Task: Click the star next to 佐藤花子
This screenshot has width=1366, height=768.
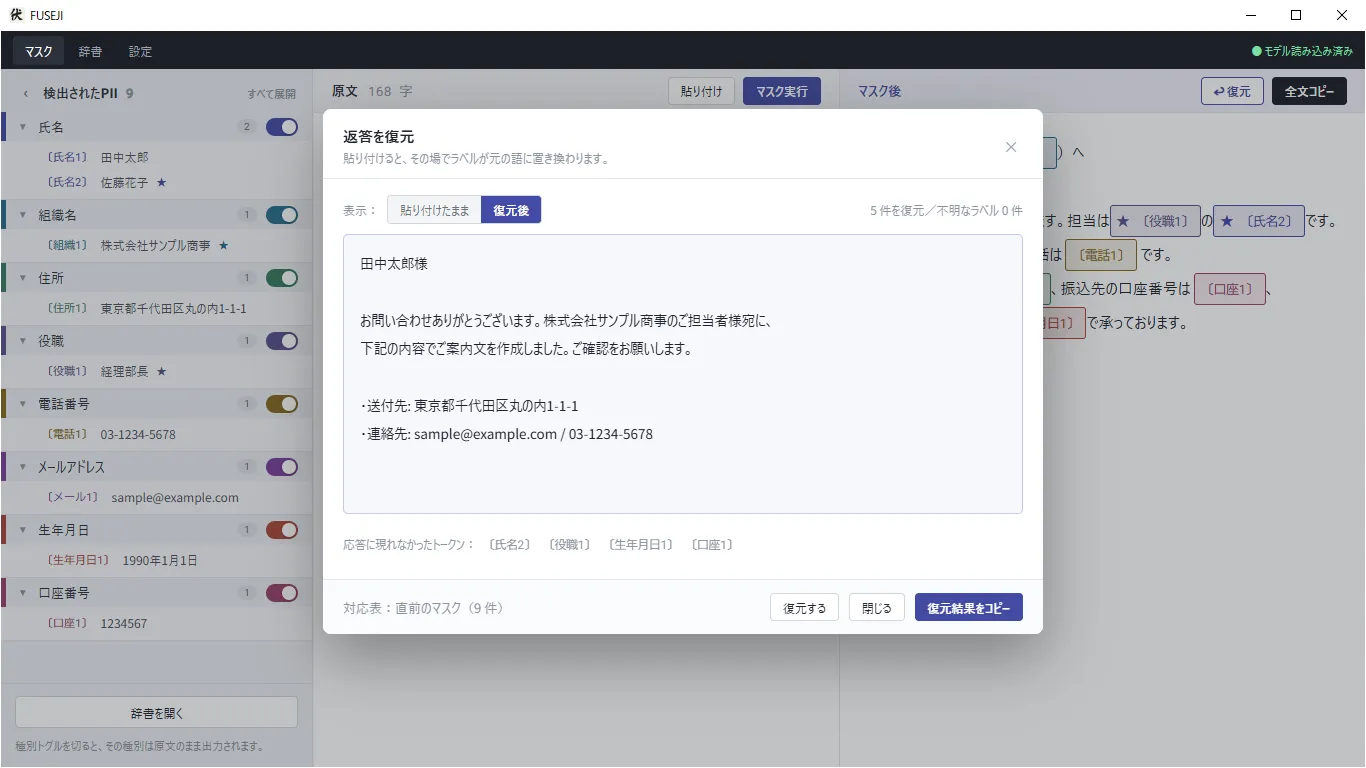Action: click(x=161, y=183)
